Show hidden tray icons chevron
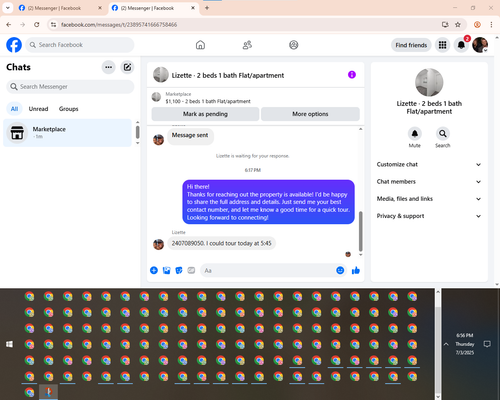Screen dimensions: 500x400 [x=446, y=344]
